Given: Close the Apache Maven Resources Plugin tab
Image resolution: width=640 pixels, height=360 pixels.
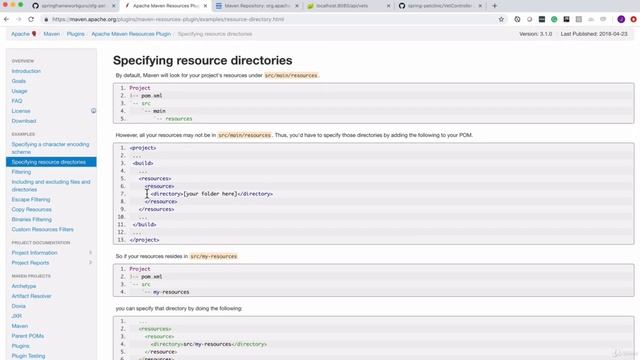Looking at the screenshot, I should click(x=205, y=6).
